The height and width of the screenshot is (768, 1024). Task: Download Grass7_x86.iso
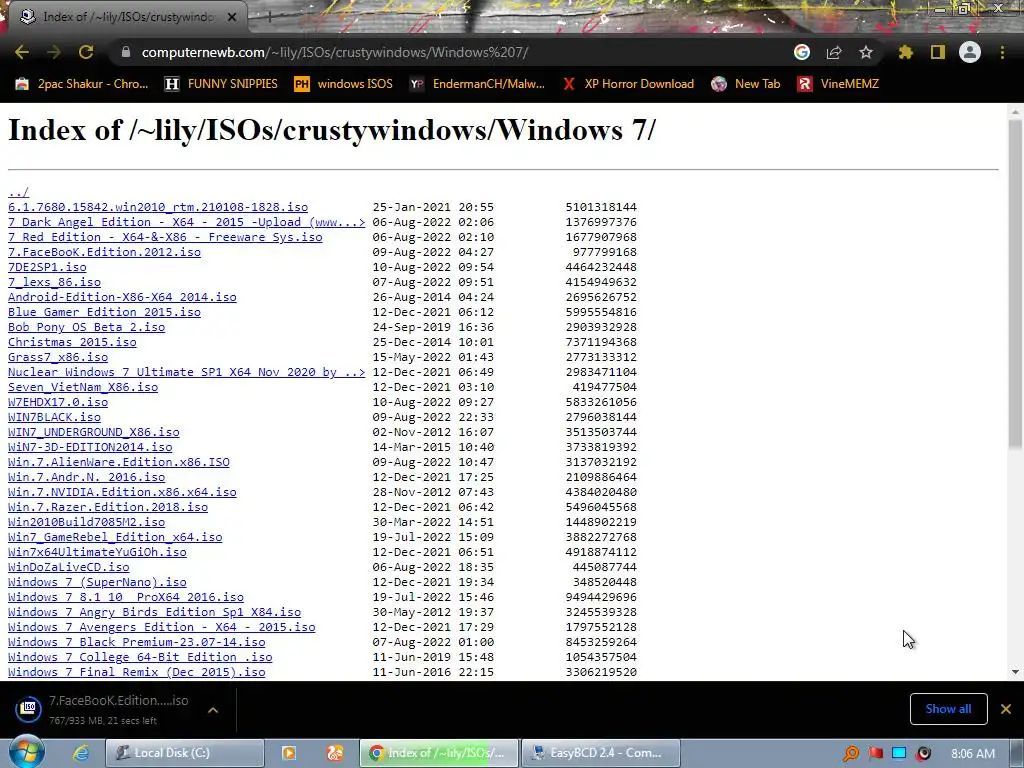(x=58, y=357)
